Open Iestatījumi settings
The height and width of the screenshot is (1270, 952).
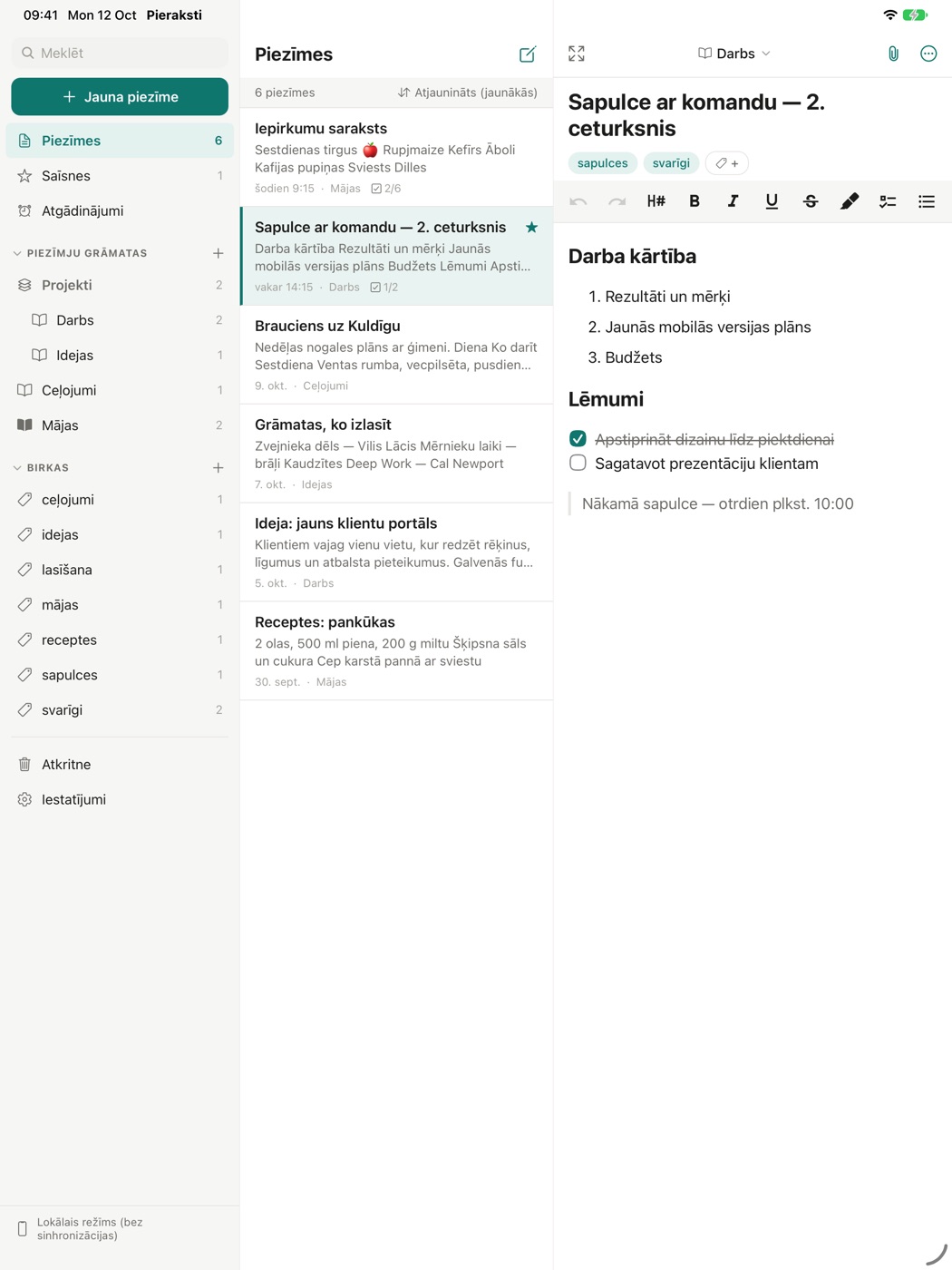(x=120, y=799)
